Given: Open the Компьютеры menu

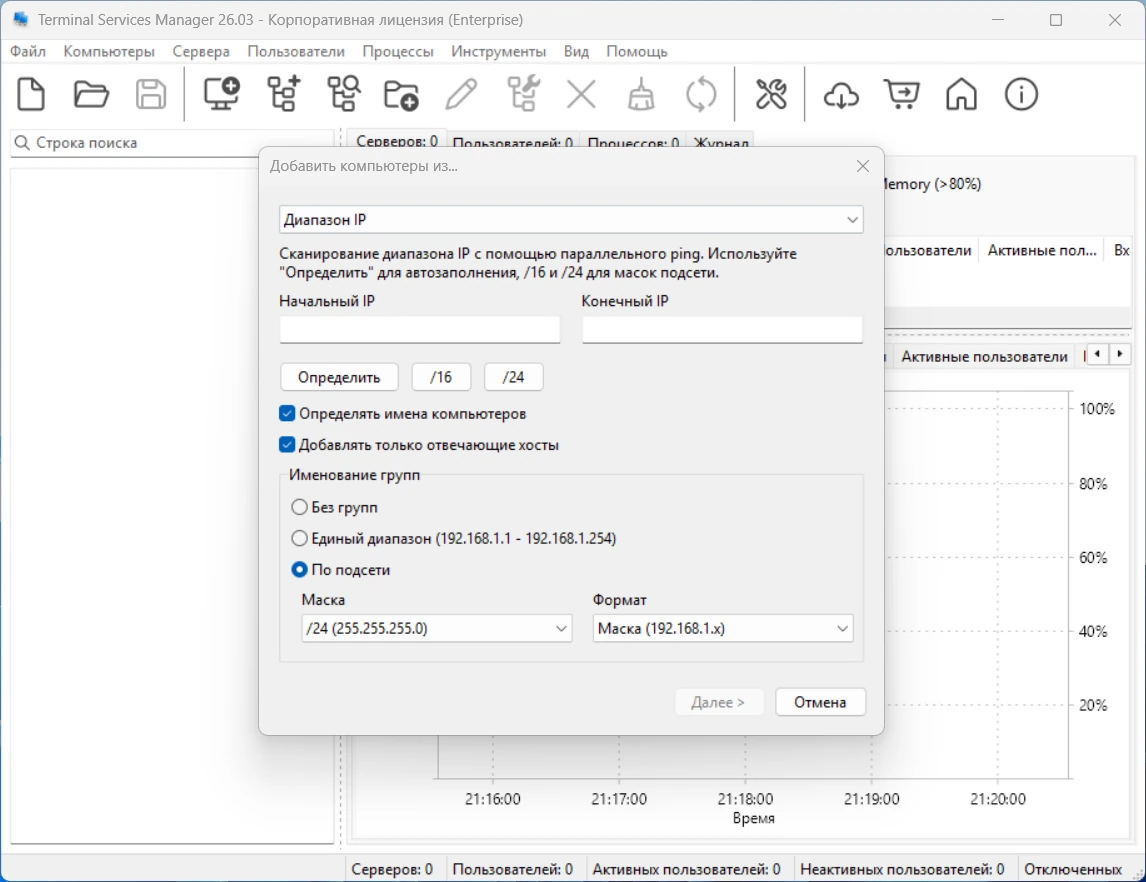Looking at the screenshot, I should pyautogui.click(x=109, y=51).
